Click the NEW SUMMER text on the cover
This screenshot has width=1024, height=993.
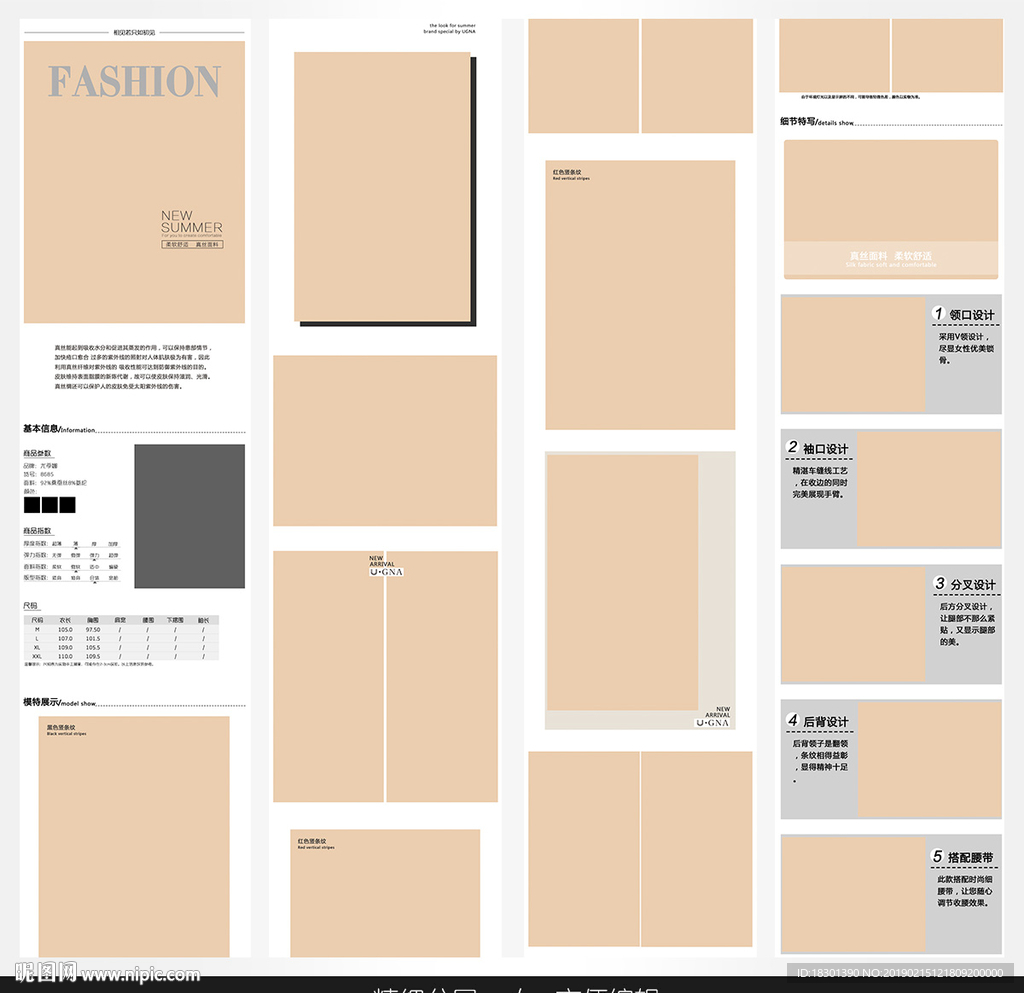coord(191,221)
